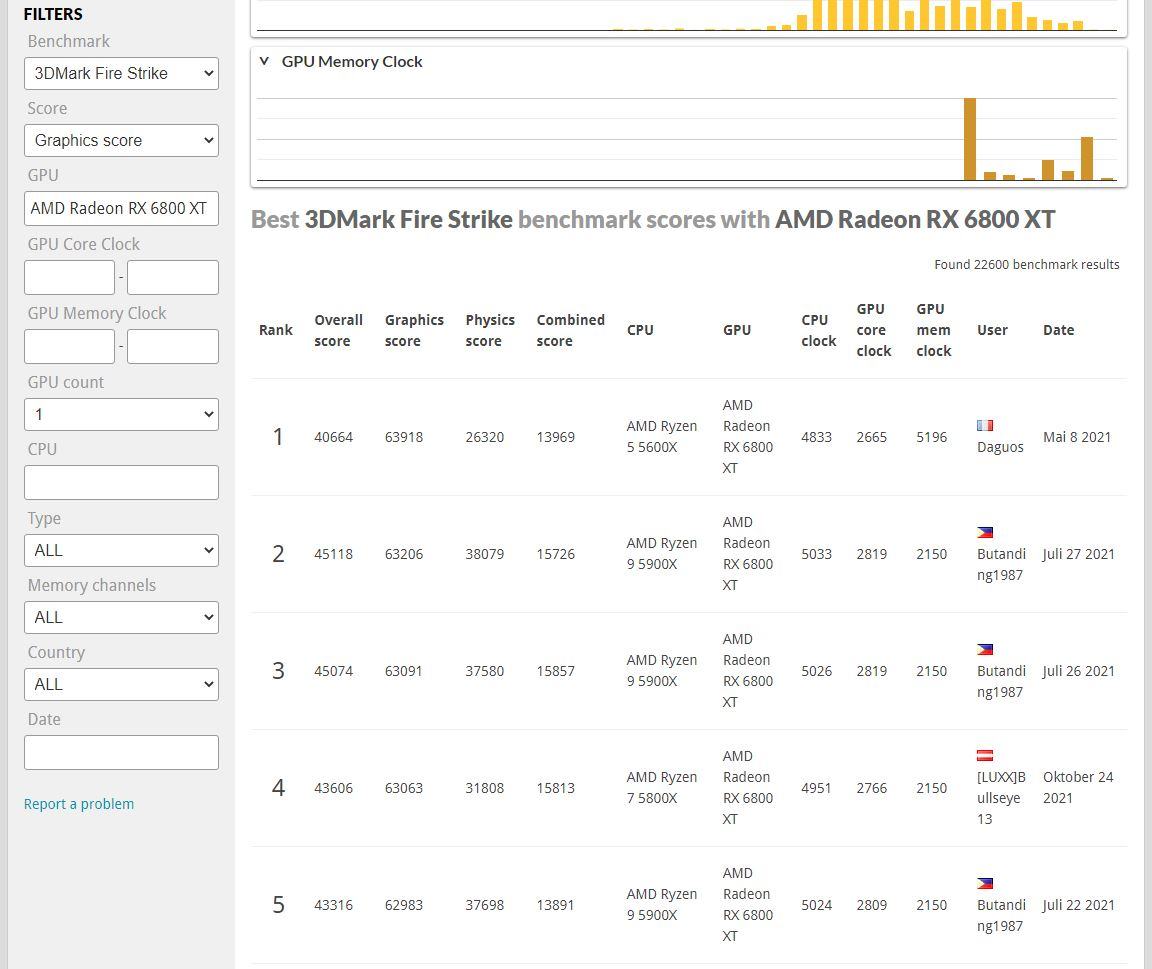Click user [LUXX]Bullseye13
This screenshot has width=1152, height=969.
[x=1001, y=798]
